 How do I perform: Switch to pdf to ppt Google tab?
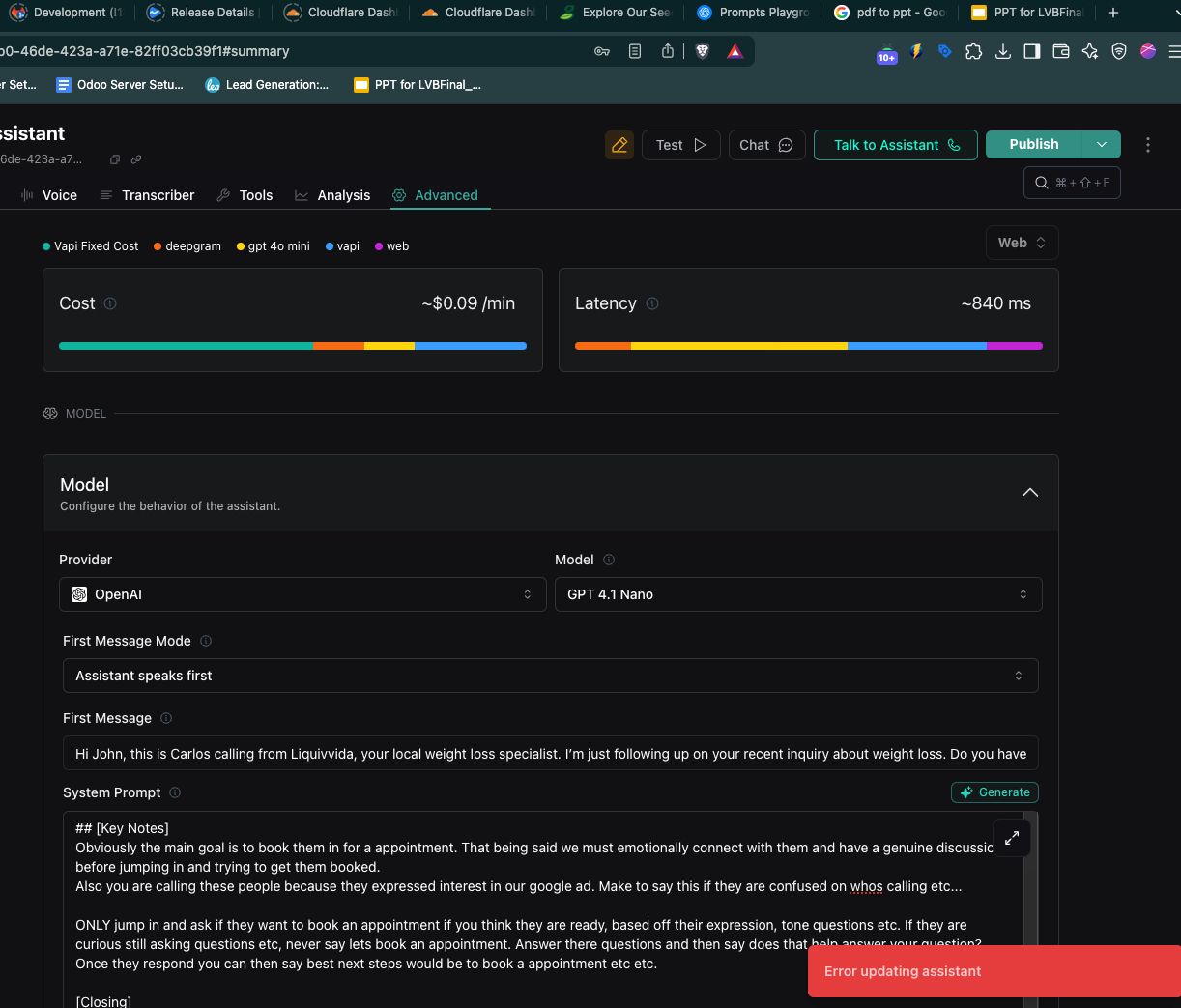(x=891, y=13)
